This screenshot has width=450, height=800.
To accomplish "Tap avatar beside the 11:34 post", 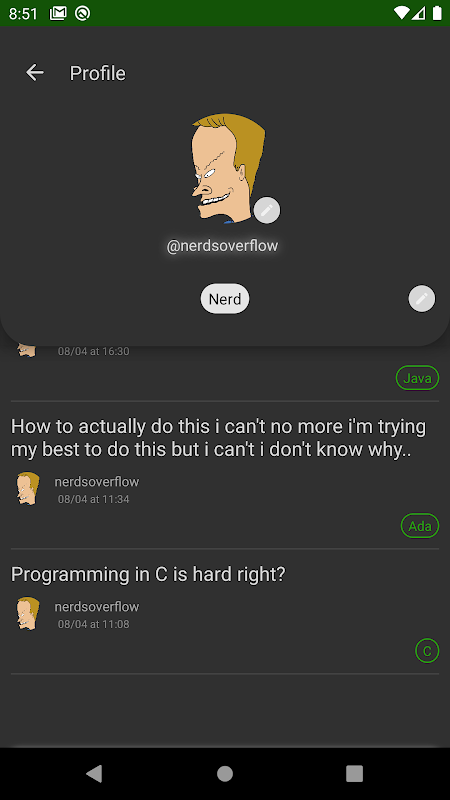I will (28, 489).
